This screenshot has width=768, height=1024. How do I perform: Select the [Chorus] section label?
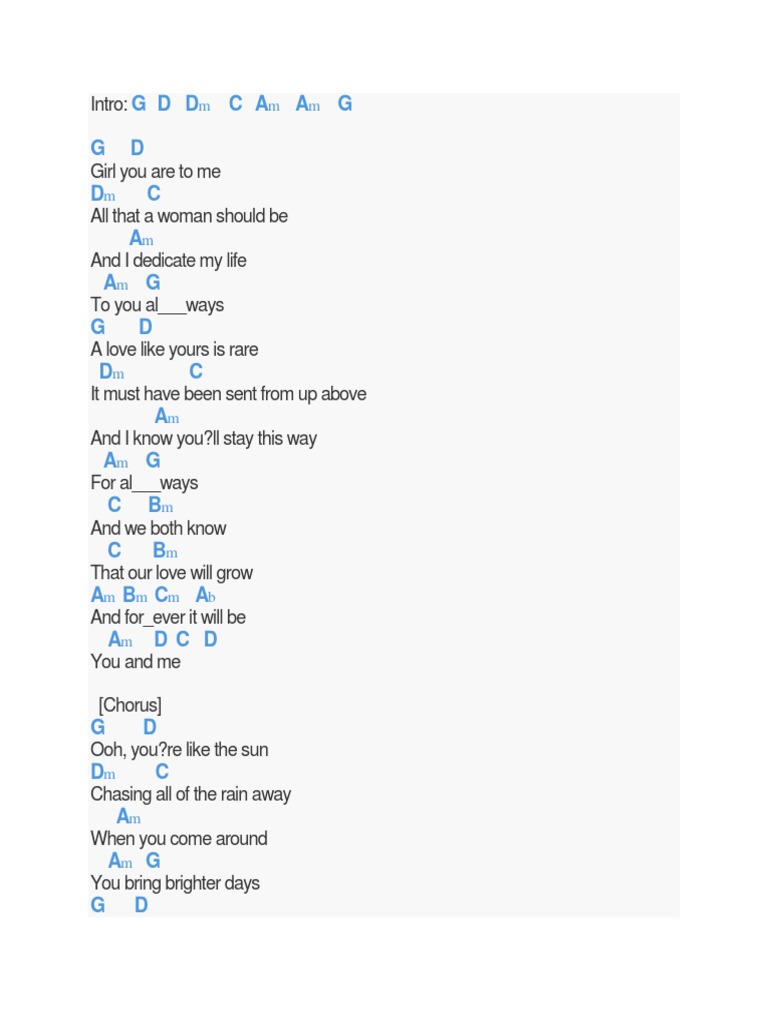click(130, 706)
